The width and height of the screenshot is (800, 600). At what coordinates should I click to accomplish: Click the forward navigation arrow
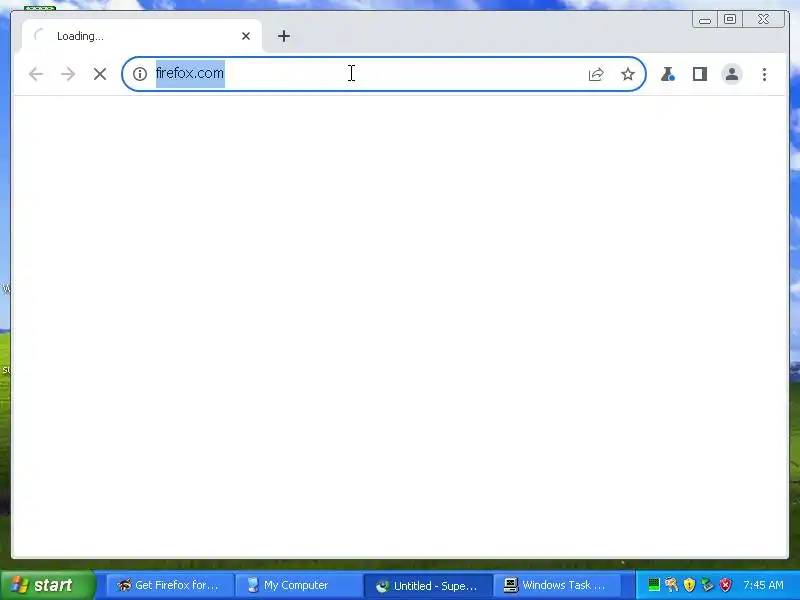(68, 74)
